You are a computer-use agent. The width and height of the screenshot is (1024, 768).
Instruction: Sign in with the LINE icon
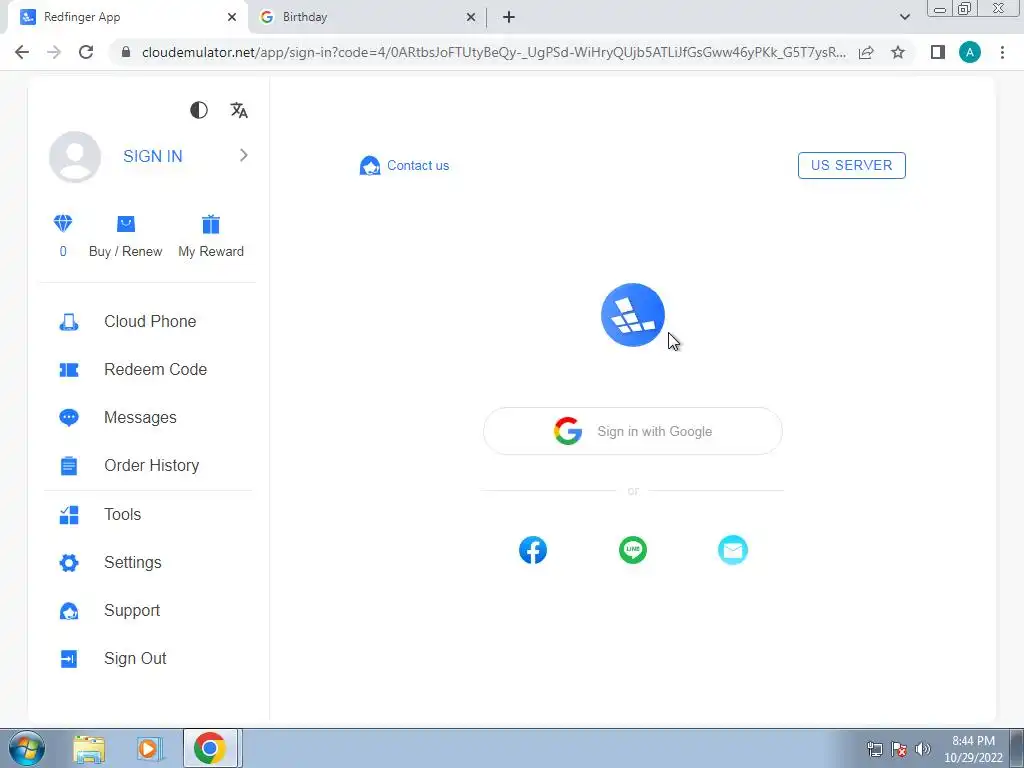coord(633,550)
